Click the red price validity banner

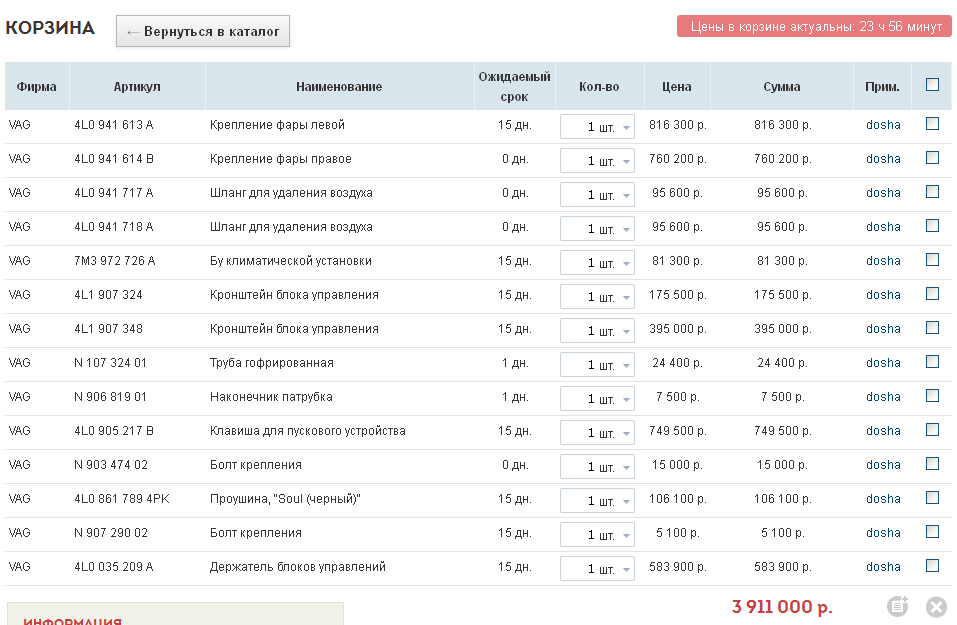[x=814, y=26]
